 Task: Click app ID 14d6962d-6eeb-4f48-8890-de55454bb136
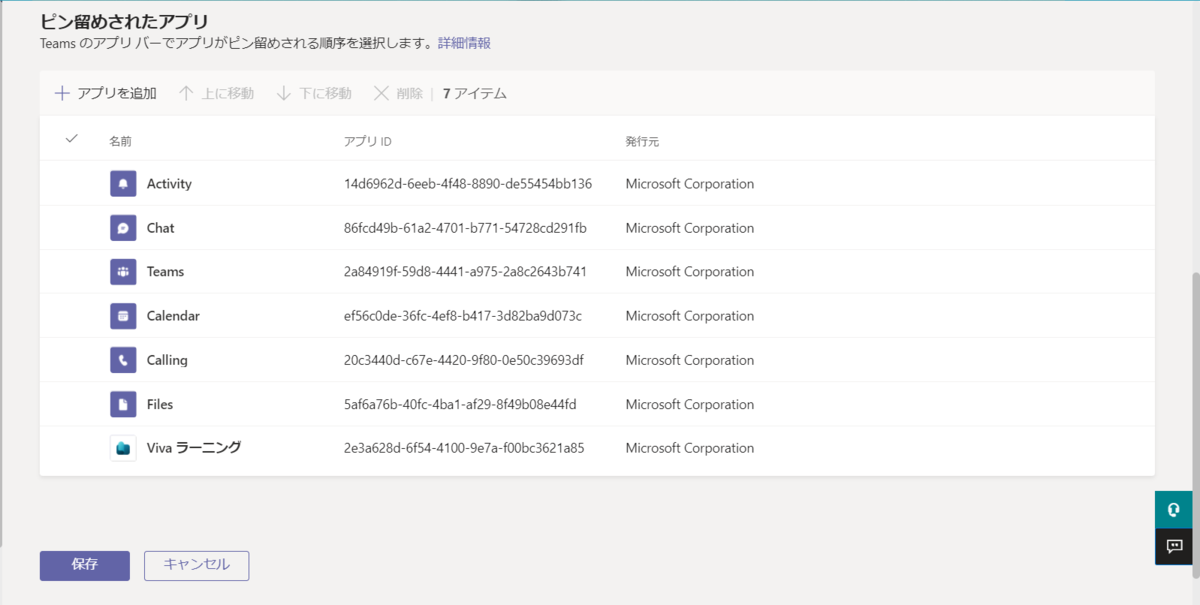click(468, 184)
